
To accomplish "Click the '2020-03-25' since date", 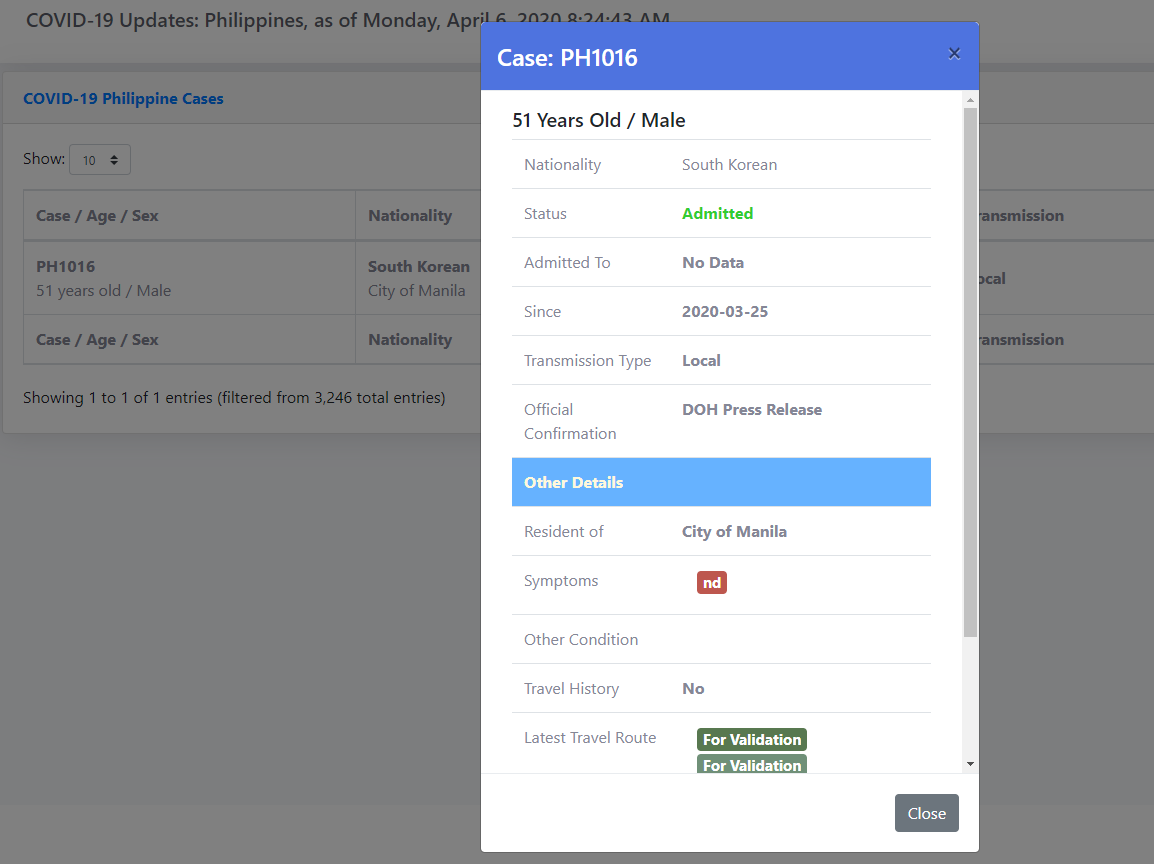I will click(724, 312).
